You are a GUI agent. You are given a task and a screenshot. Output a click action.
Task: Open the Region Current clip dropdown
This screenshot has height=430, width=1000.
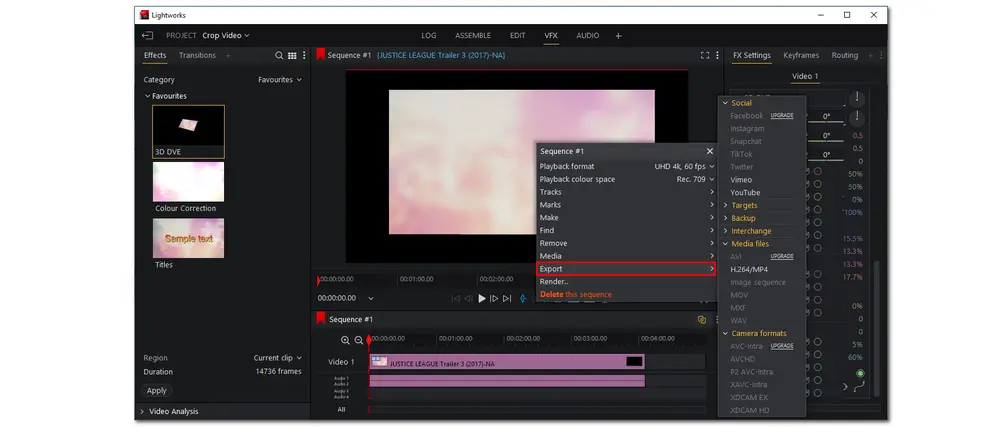pos(278,358)
